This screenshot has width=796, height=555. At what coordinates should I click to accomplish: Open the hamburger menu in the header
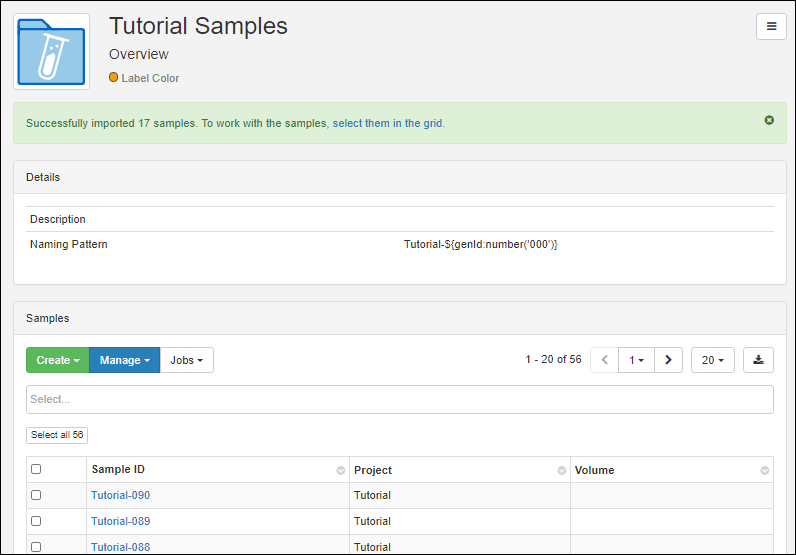[x=770, y=27]
